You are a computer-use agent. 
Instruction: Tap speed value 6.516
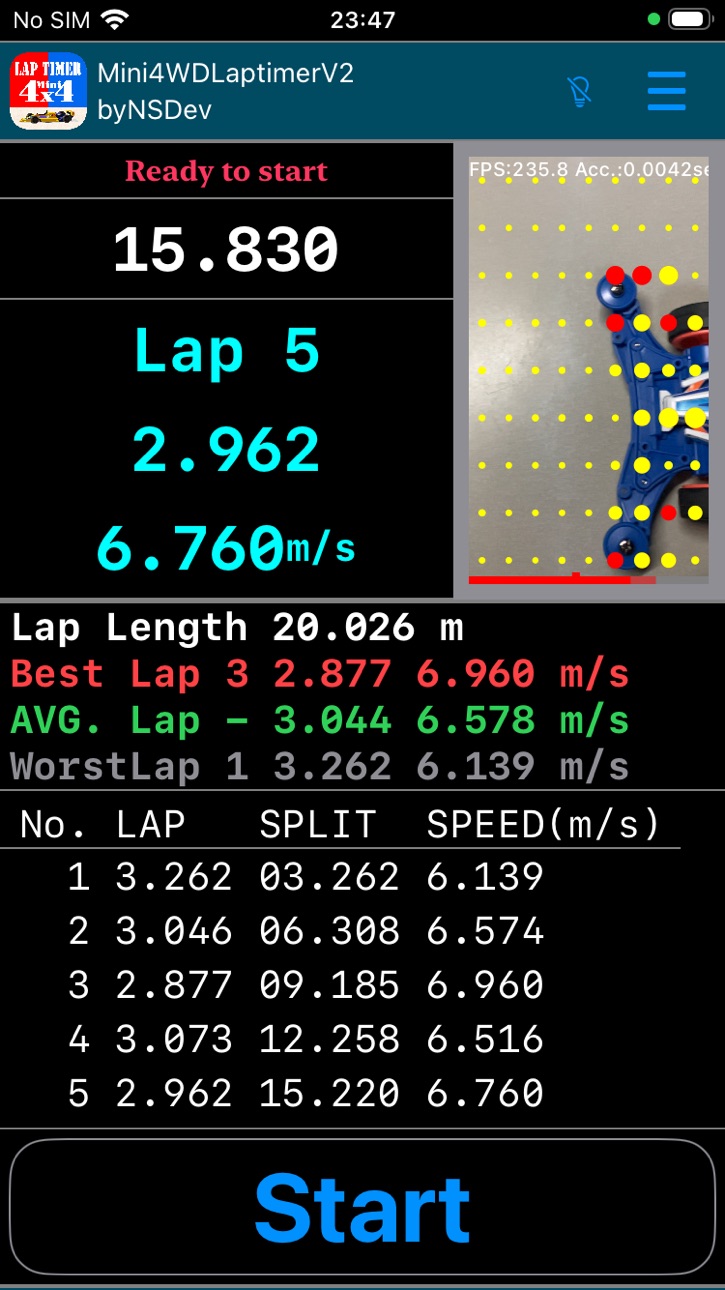(x=485, y=1039)
